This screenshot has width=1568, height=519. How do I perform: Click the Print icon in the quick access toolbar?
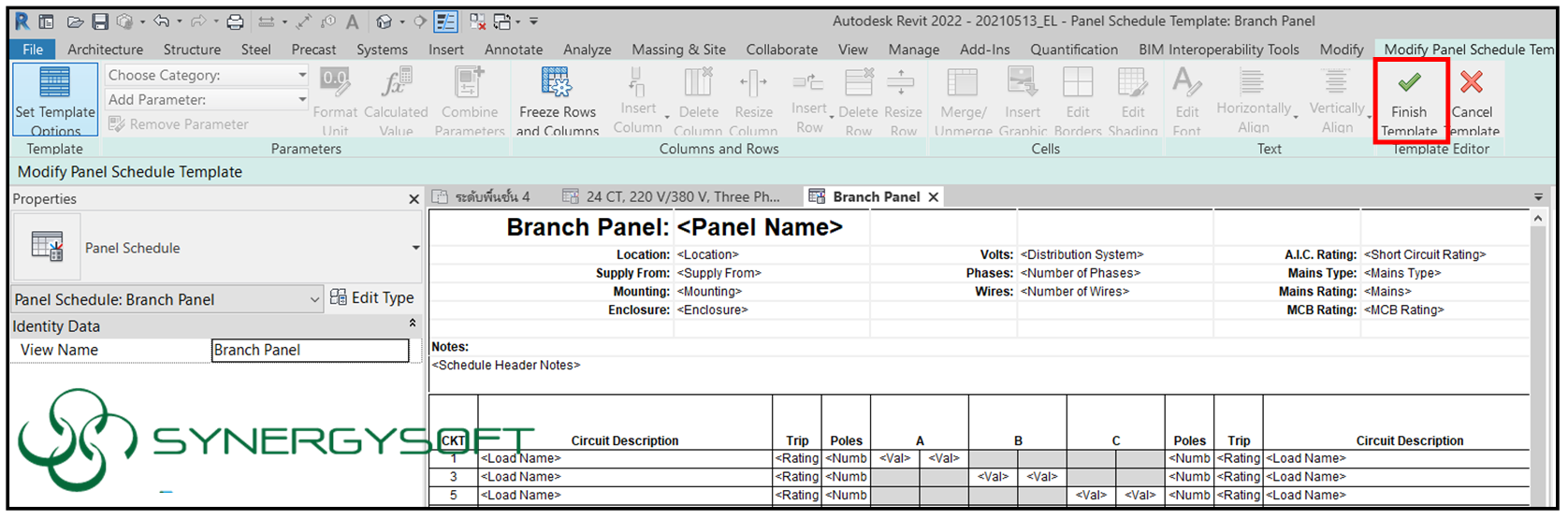236,22
